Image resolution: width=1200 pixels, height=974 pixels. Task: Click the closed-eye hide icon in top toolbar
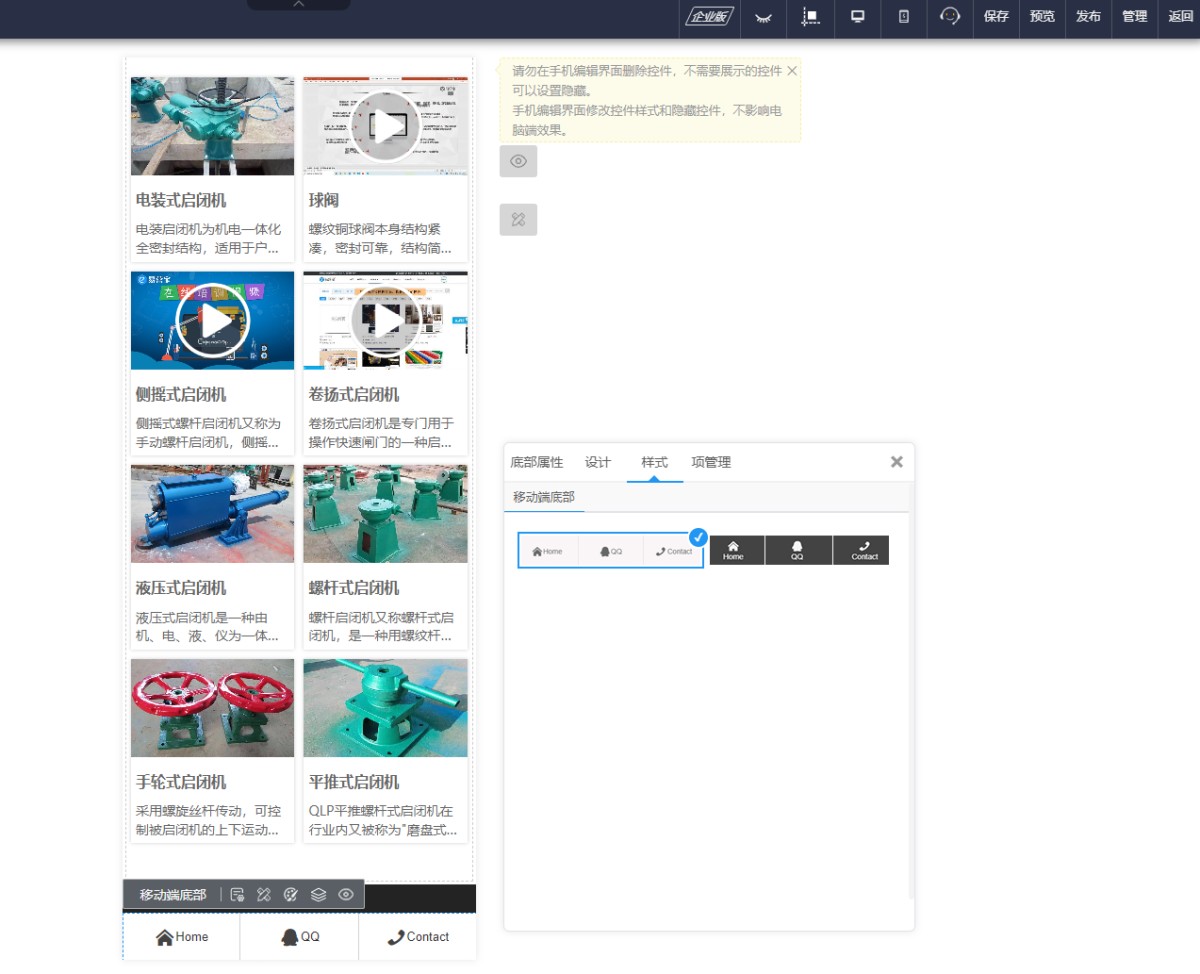point(763,17)
